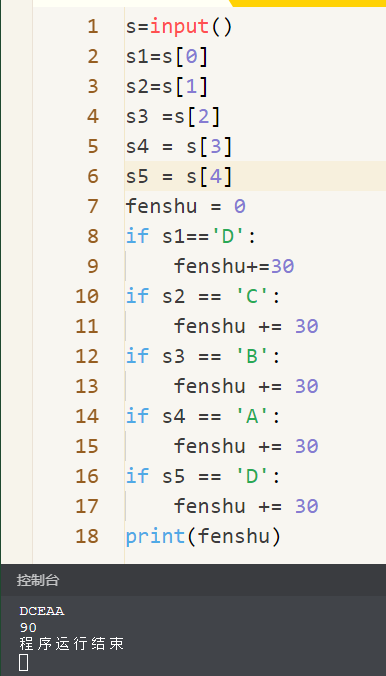Click the if s4 == 'A': statement
This screenshot has height=676, width=386.
coord(203,416)
